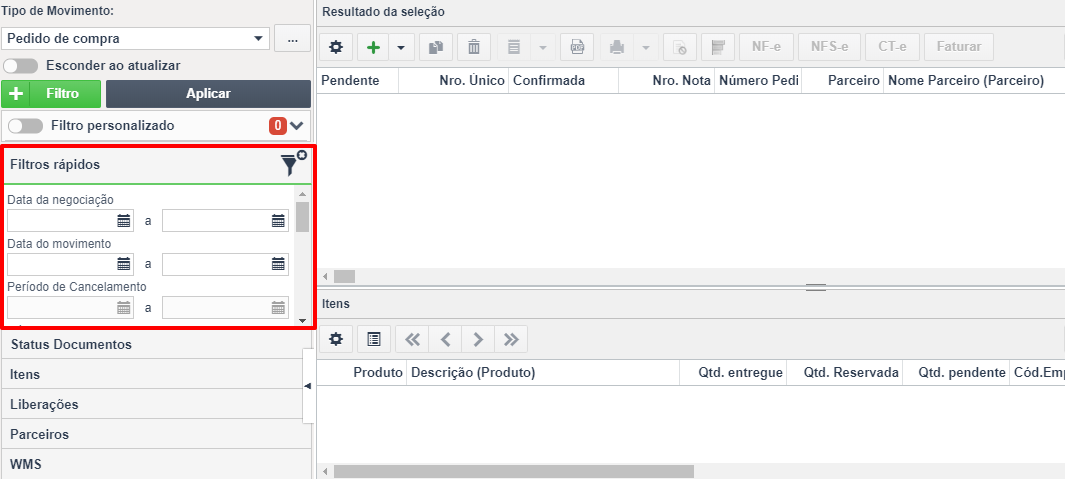Click the Aplicar button

pos(209,94)
